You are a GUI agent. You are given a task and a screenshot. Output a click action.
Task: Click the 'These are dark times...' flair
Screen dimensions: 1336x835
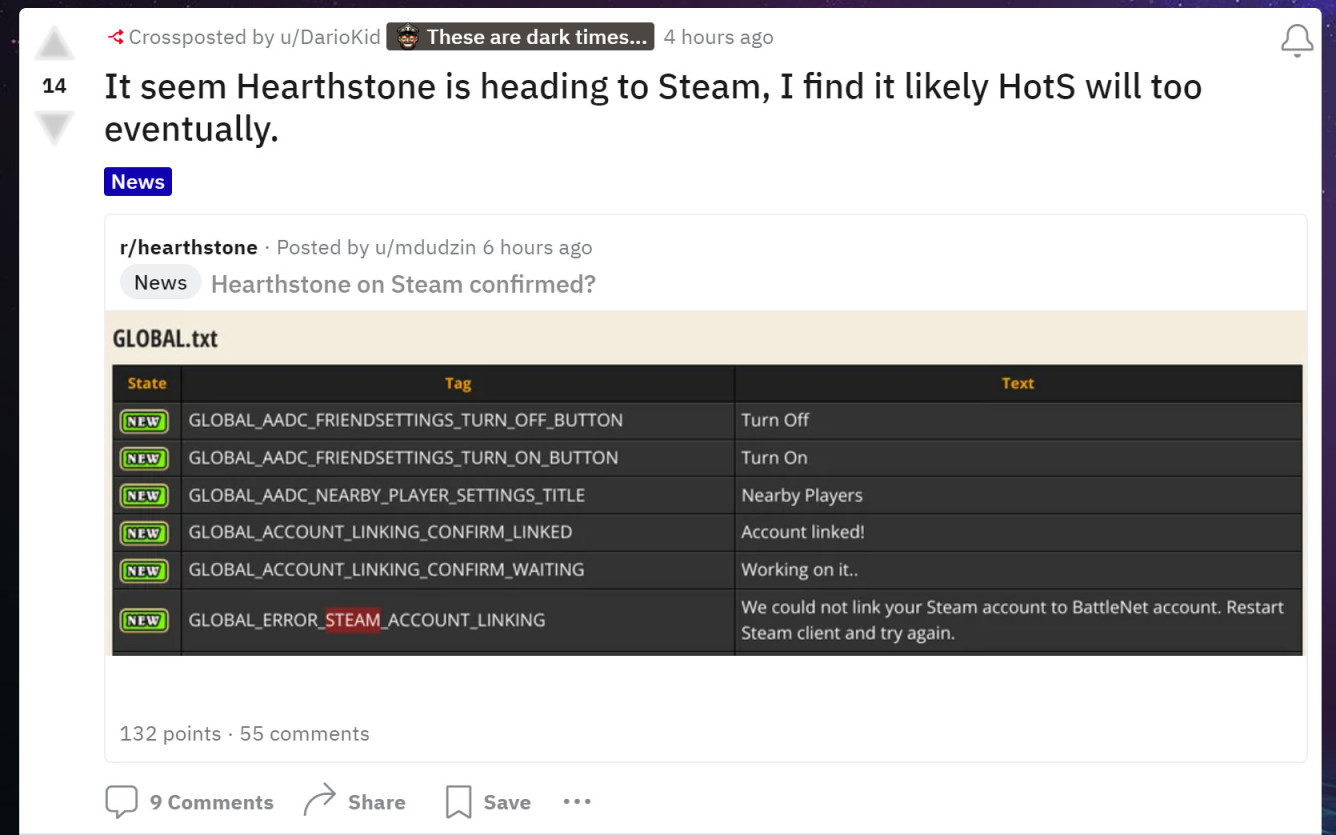[x=520, y=37]
